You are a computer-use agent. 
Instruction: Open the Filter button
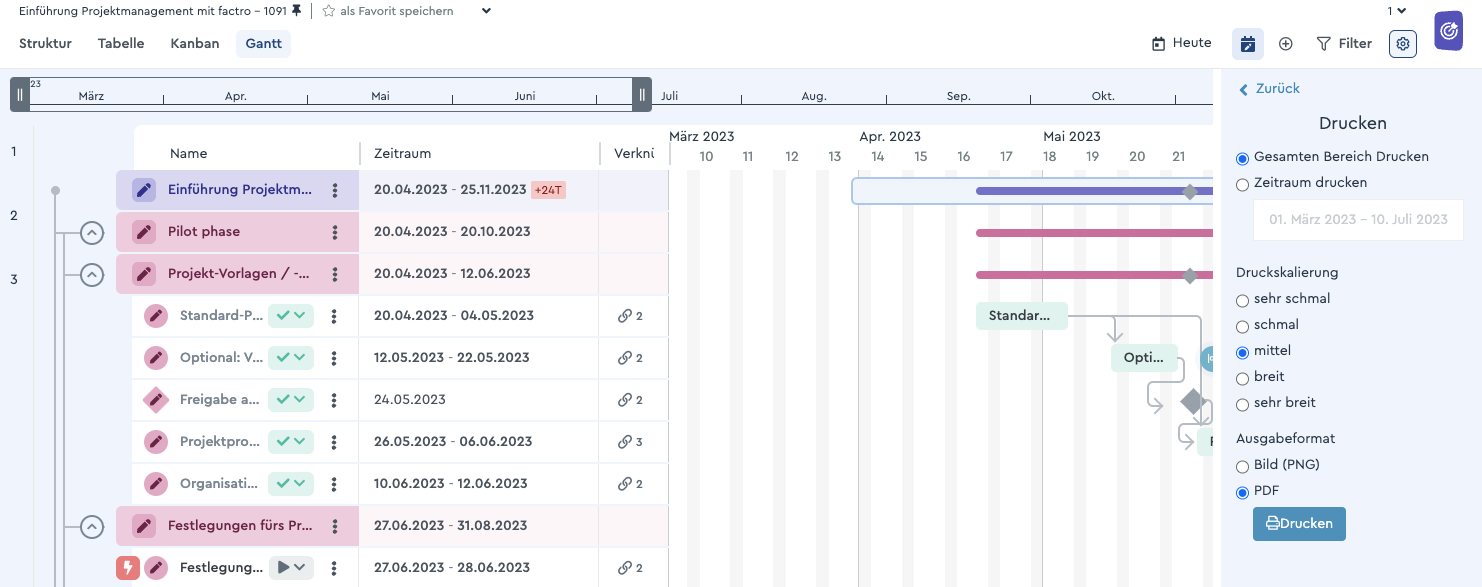pos(1344,44)
